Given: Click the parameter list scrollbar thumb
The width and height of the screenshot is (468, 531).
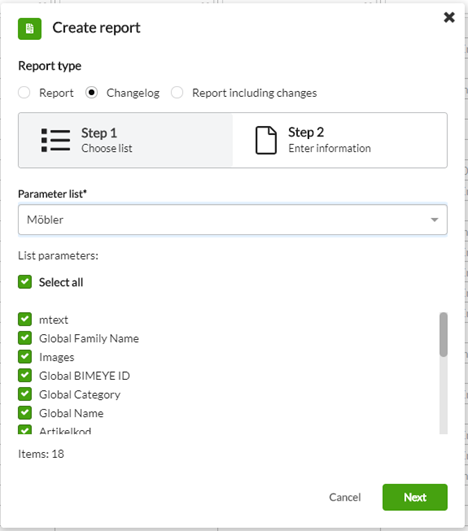Looking at the screenshot, I should coord(443,335).
